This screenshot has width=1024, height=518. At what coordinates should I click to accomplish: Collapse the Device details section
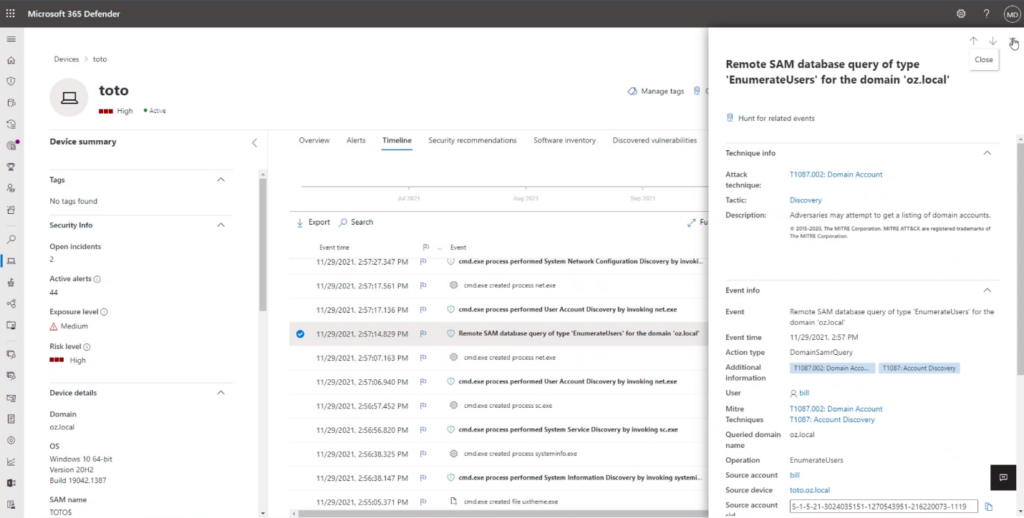[221, 393]
